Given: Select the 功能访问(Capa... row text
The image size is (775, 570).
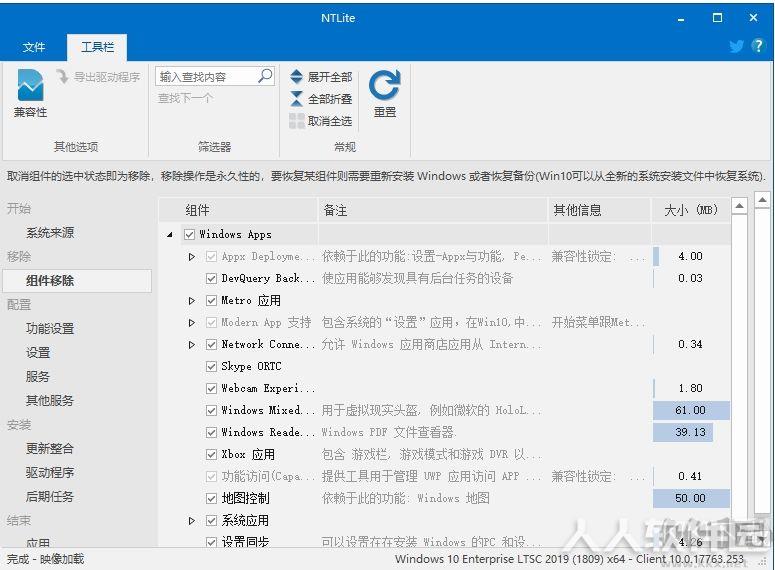Looking at the screenshot, I should click(268, 477).
